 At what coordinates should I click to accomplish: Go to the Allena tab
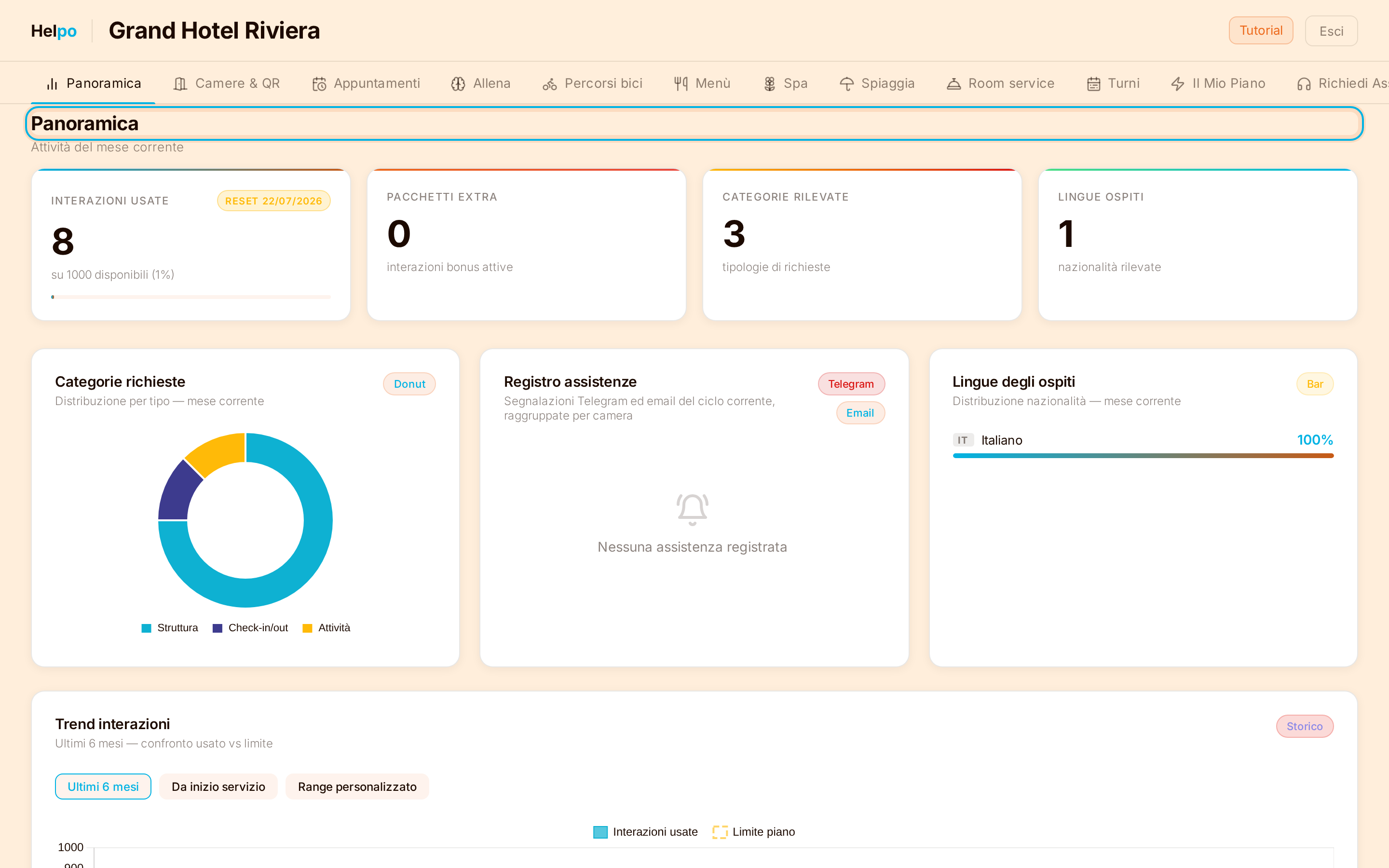coord(481,84)
